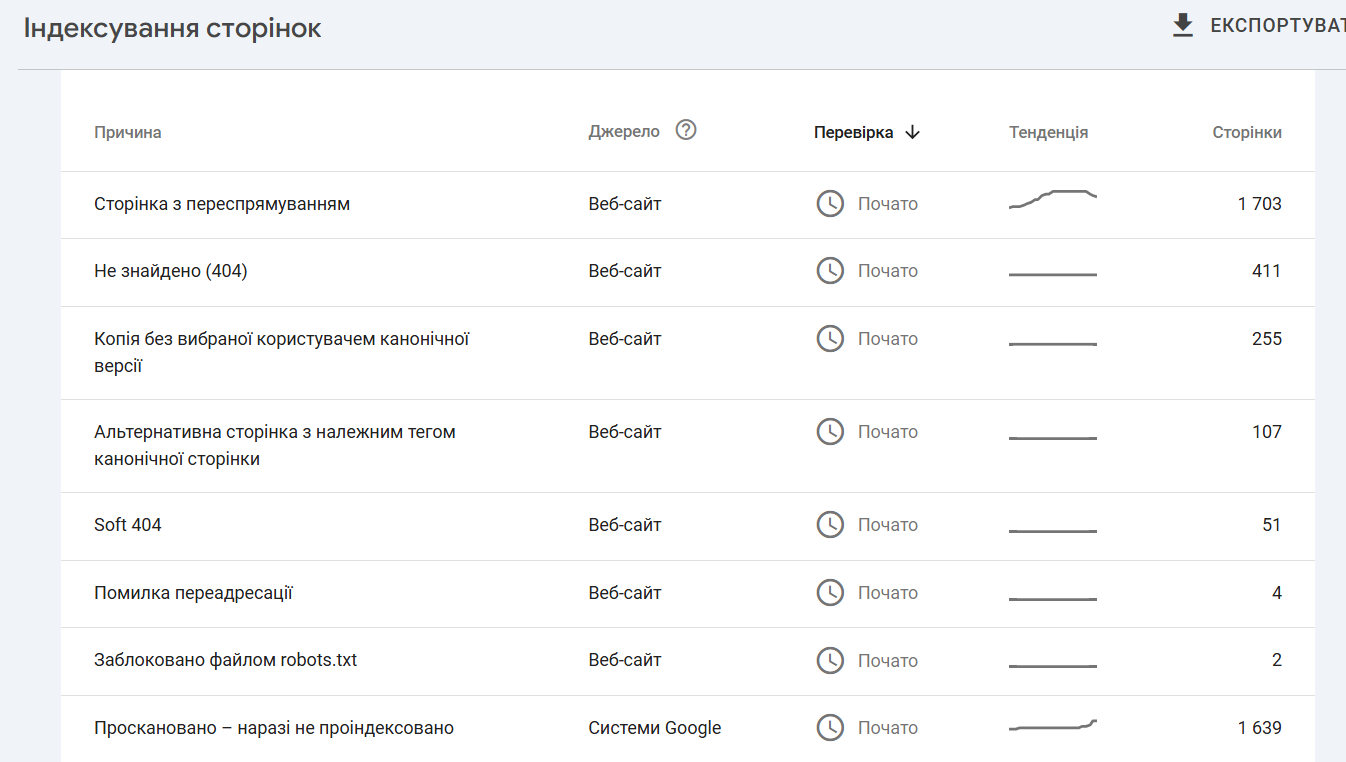This screenshot has width=1346, height=762.
Task: Click the Сторінки column header
Action: (1246, 132)
